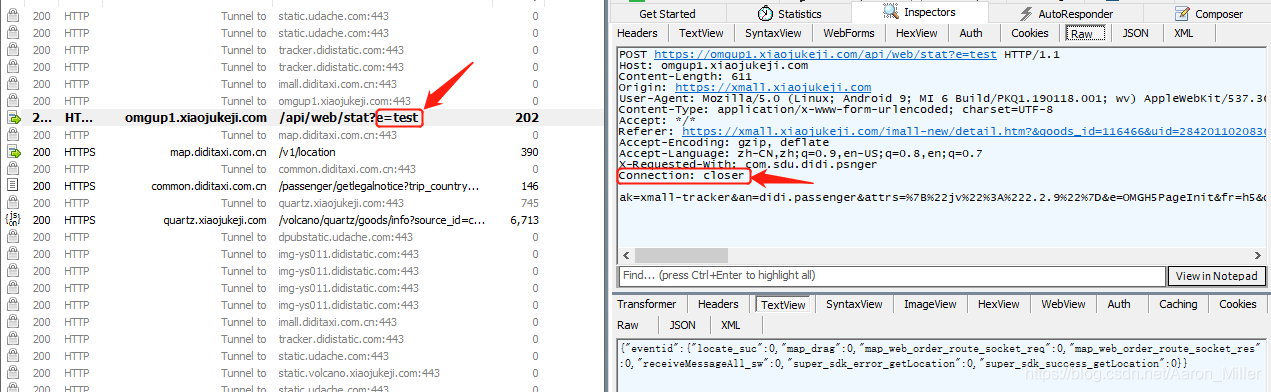This screenshot has height=392, width=1271.
Task: Click the Find text field in request inspector
Action: [891, 276]
